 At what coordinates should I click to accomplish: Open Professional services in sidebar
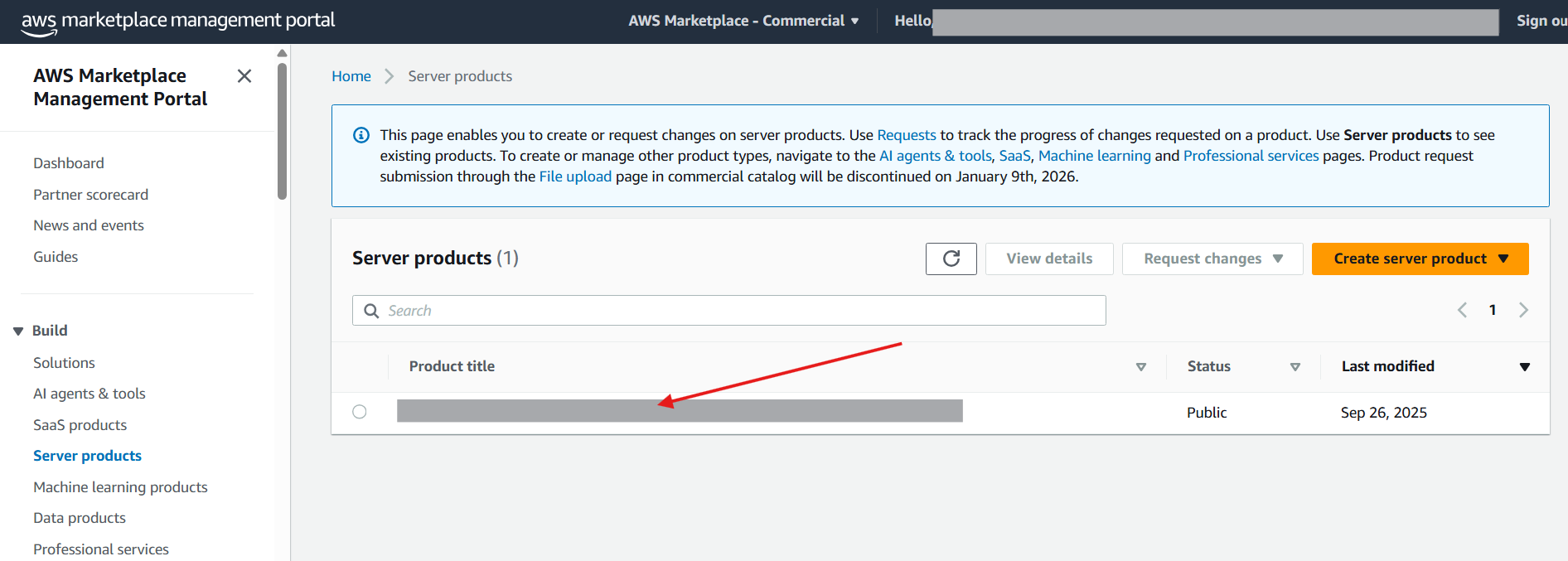tap(101, 549)
